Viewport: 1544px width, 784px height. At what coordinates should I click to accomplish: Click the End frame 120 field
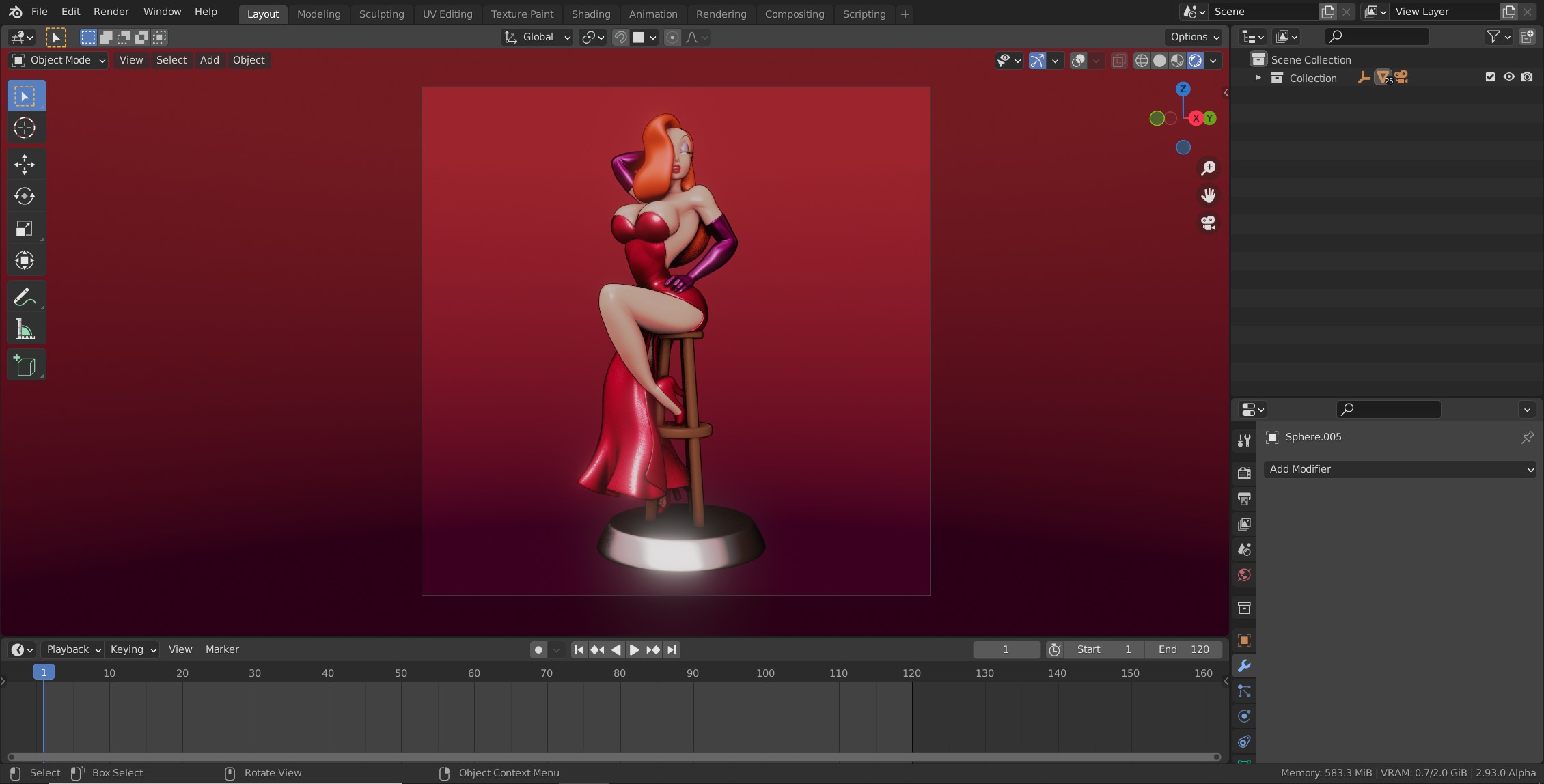[1184, 649]
